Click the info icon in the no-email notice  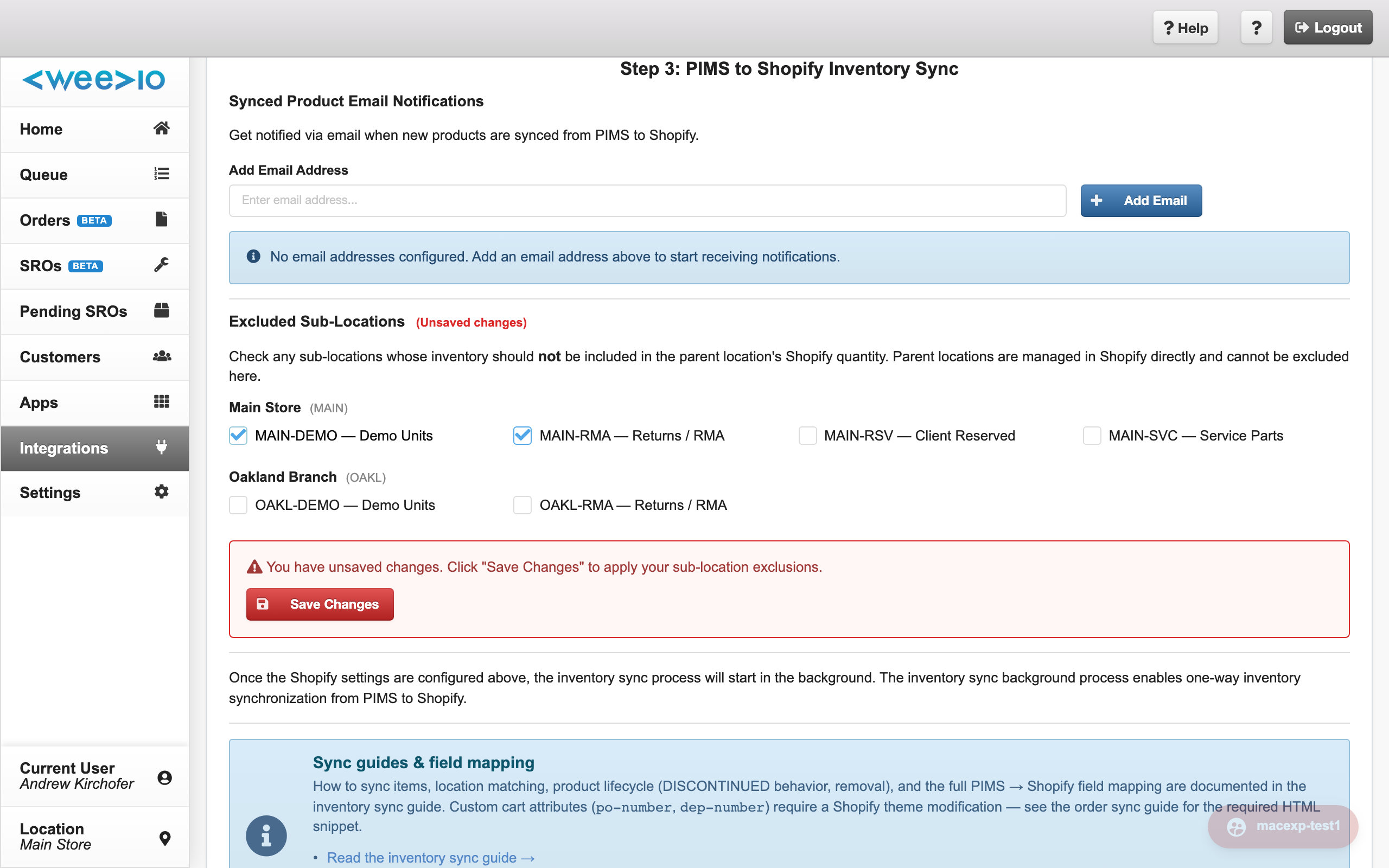(x=253, y=257)
